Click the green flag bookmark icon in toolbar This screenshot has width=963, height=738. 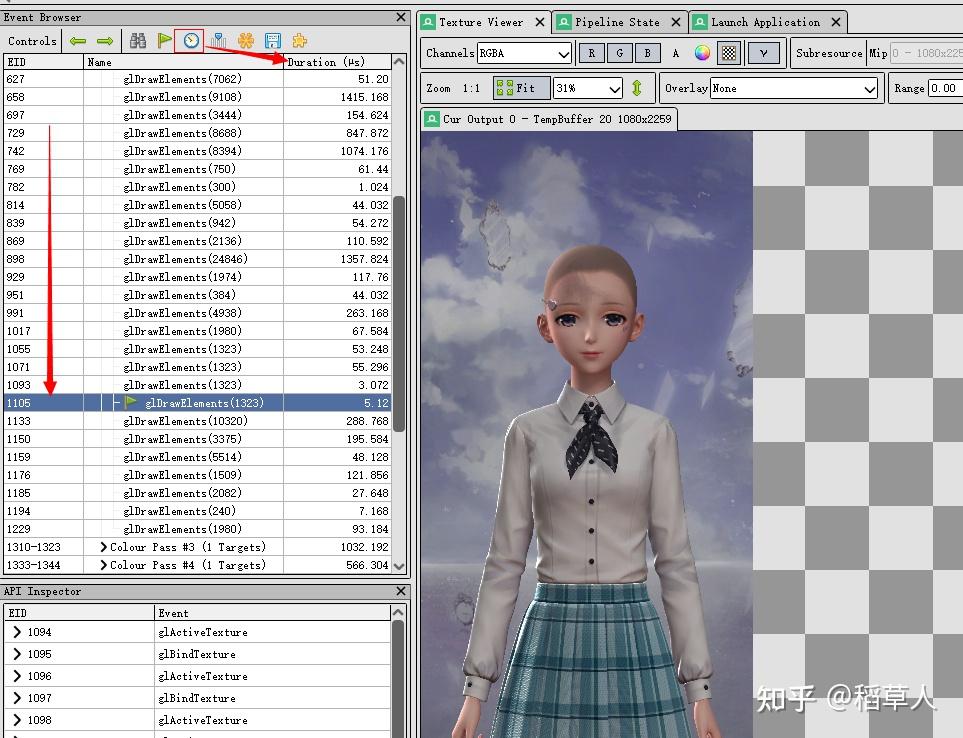point(165,41)
